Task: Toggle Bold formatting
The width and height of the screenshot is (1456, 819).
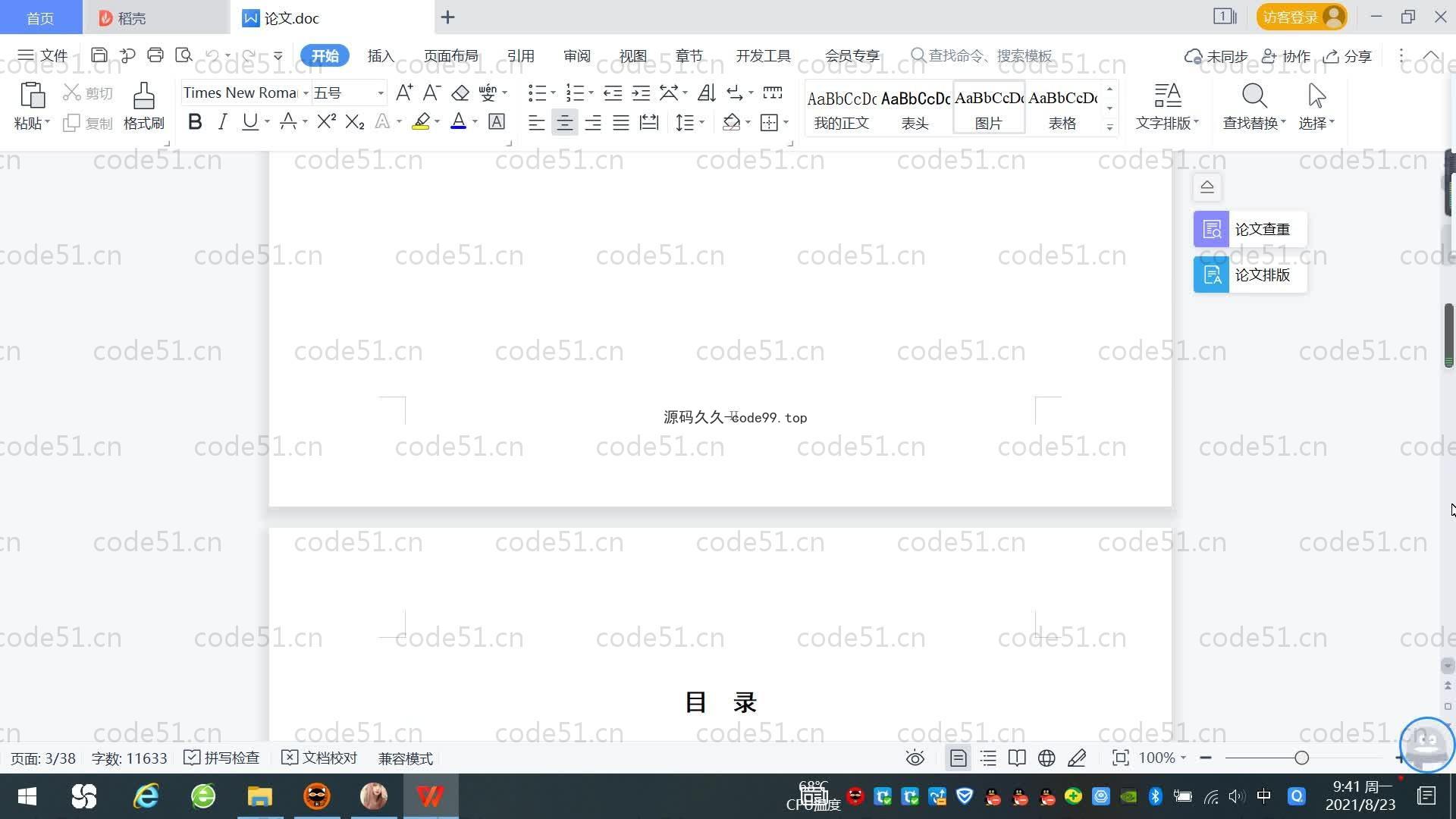Action: (195, 122)
